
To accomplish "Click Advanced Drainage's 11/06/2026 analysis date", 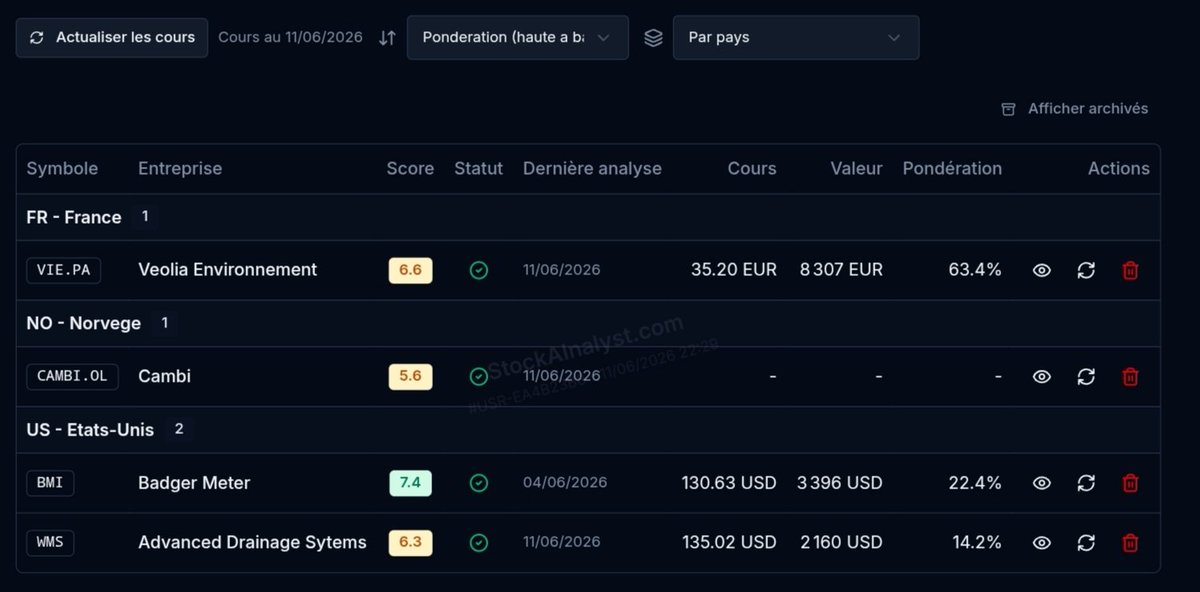I will point(562,541).
